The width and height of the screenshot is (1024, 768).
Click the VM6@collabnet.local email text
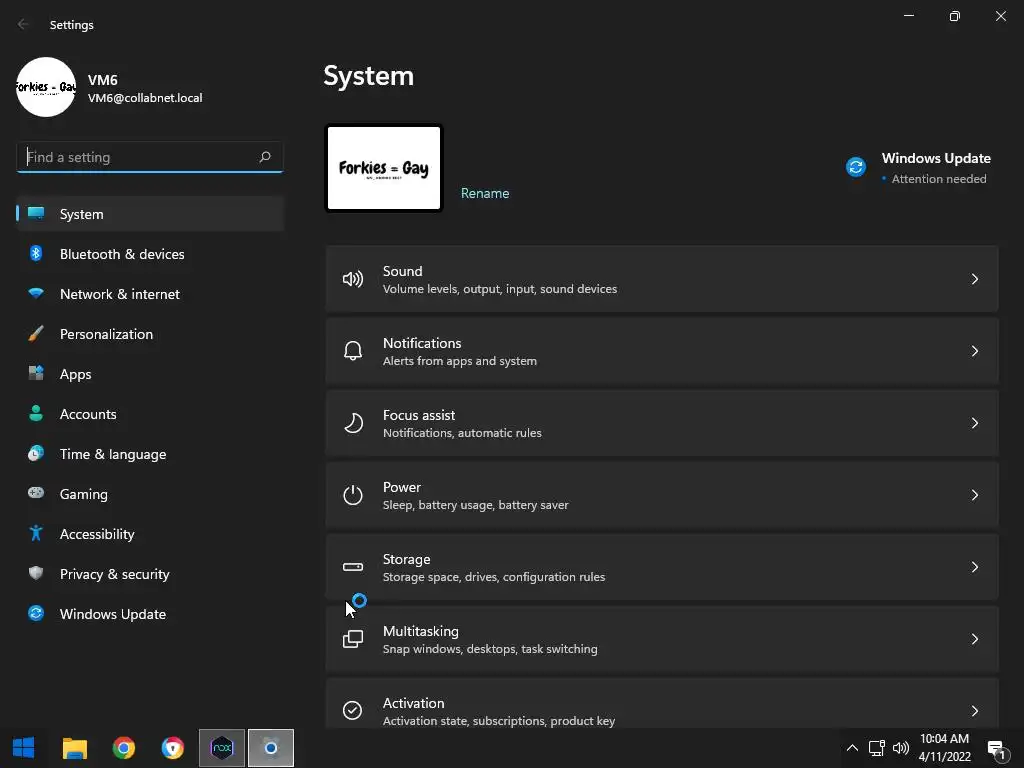(x=145, y=98)
